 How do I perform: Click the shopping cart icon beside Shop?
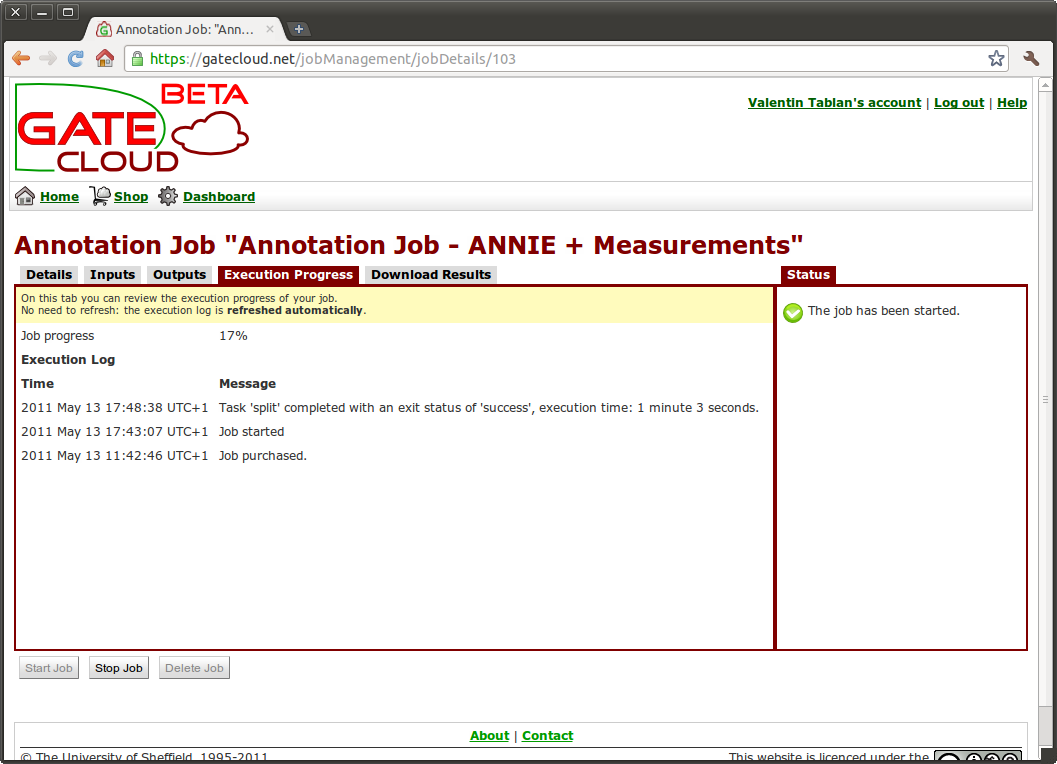[x=100, y=196]
